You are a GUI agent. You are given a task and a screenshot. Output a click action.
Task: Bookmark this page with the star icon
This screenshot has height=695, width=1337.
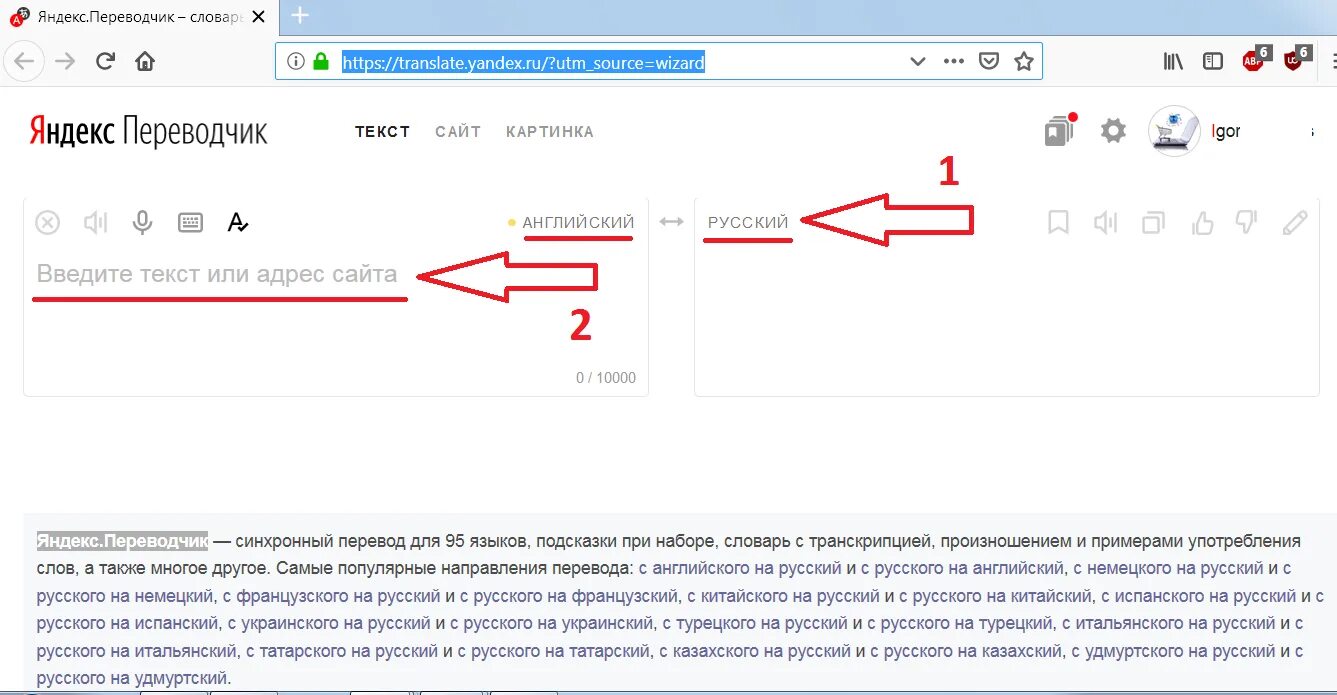click(1023, 61)
